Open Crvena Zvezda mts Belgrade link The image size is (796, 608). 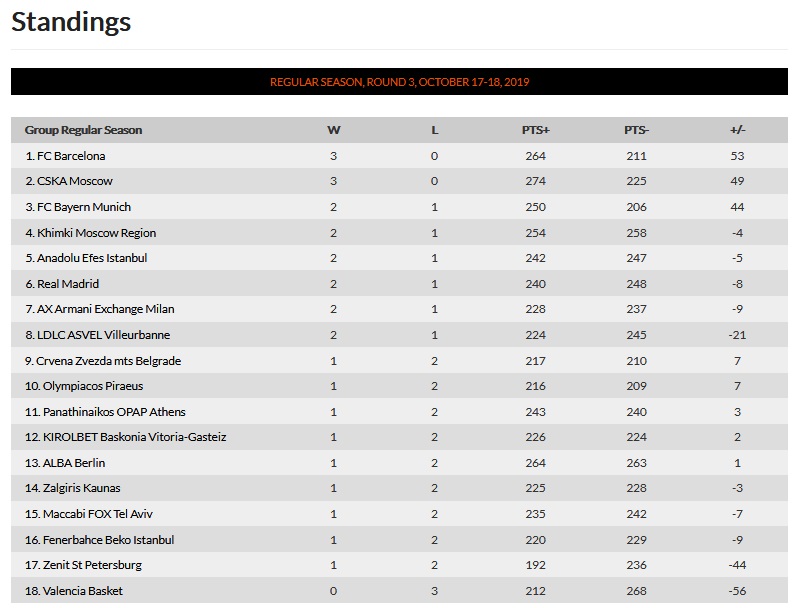tap(108, 361)
